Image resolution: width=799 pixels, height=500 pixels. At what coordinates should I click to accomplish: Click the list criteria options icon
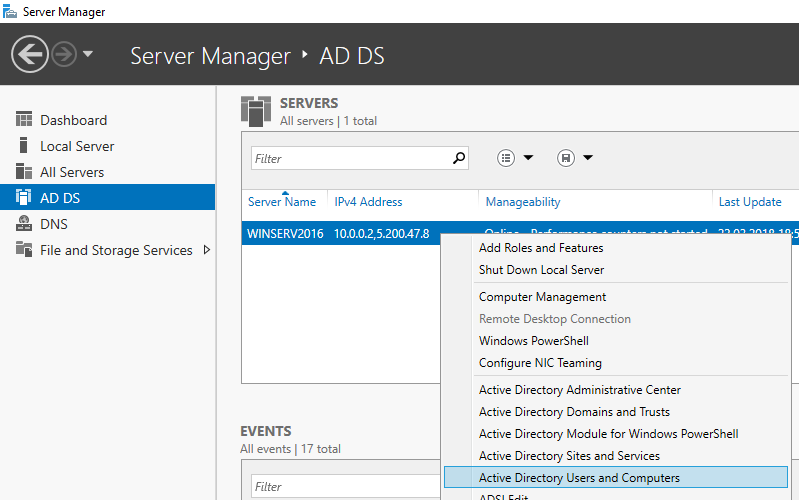point(506,158)
